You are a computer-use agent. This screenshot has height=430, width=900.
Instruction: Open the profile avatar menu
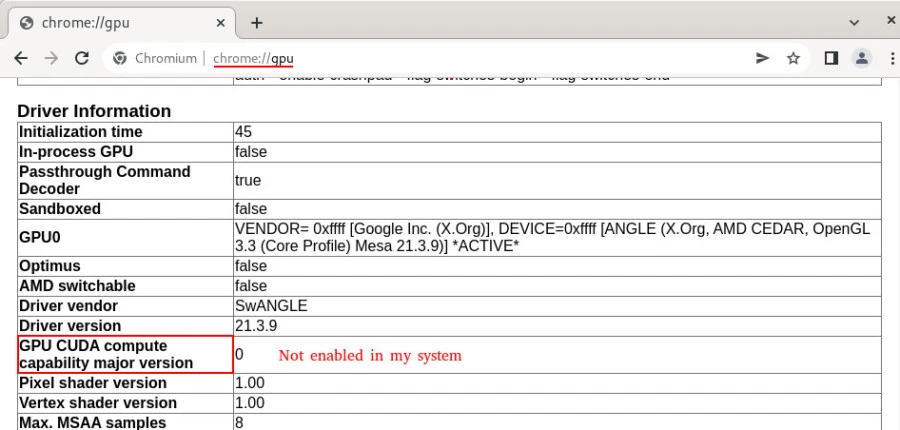coord(861,58)
